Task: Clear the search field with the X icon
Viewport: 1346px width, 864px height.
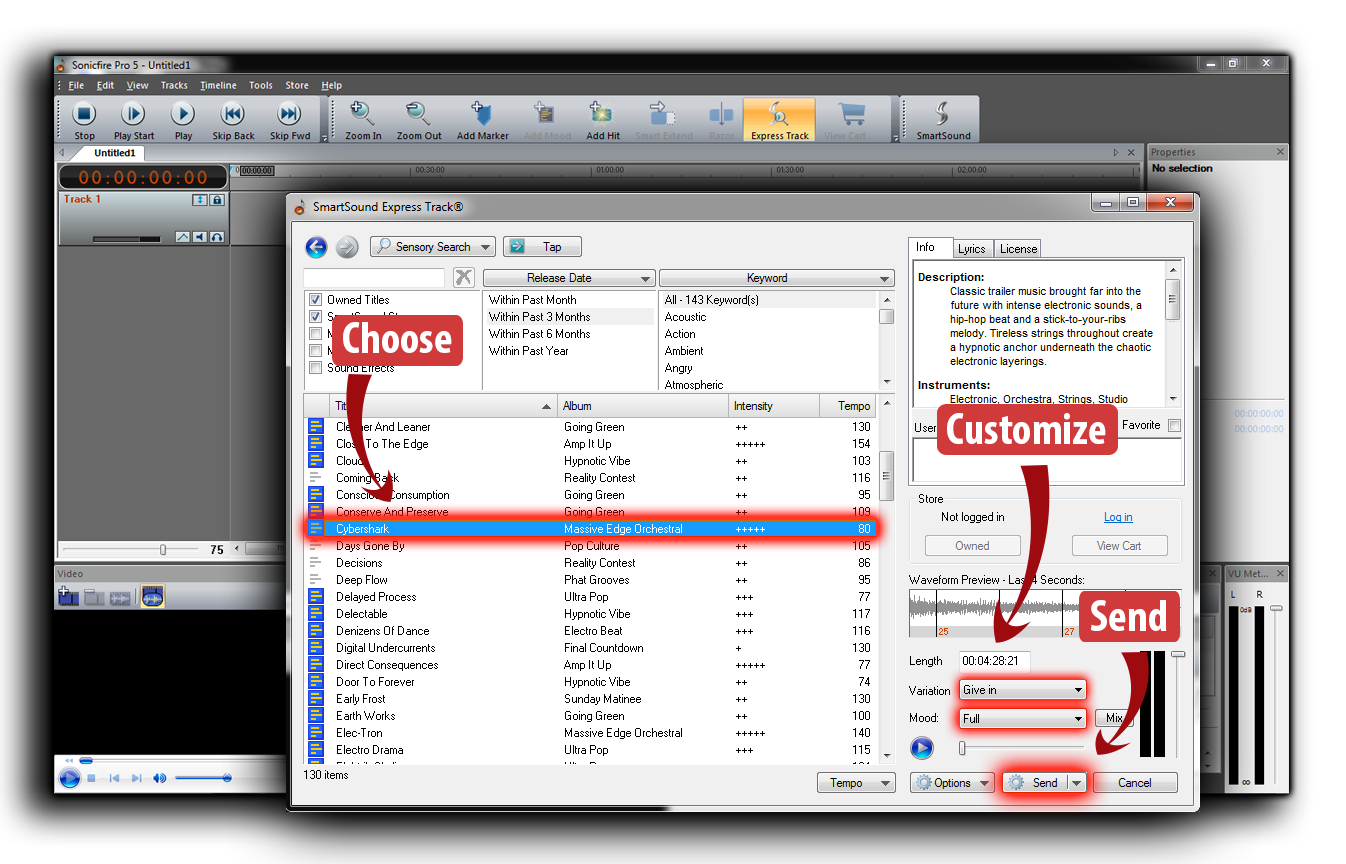Action: pos(463,277)
